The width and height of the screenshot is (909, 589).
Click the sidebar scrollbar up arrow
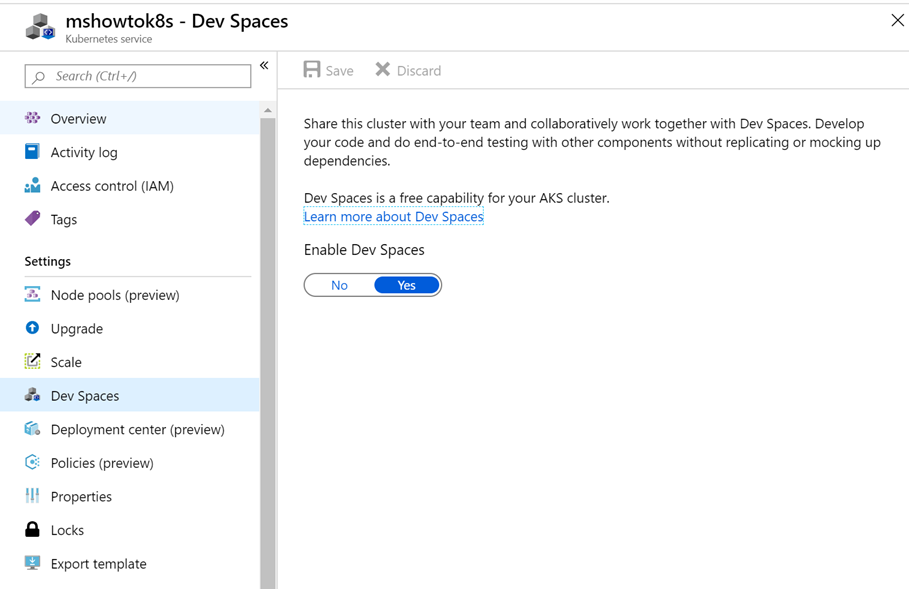click(267, 110)
